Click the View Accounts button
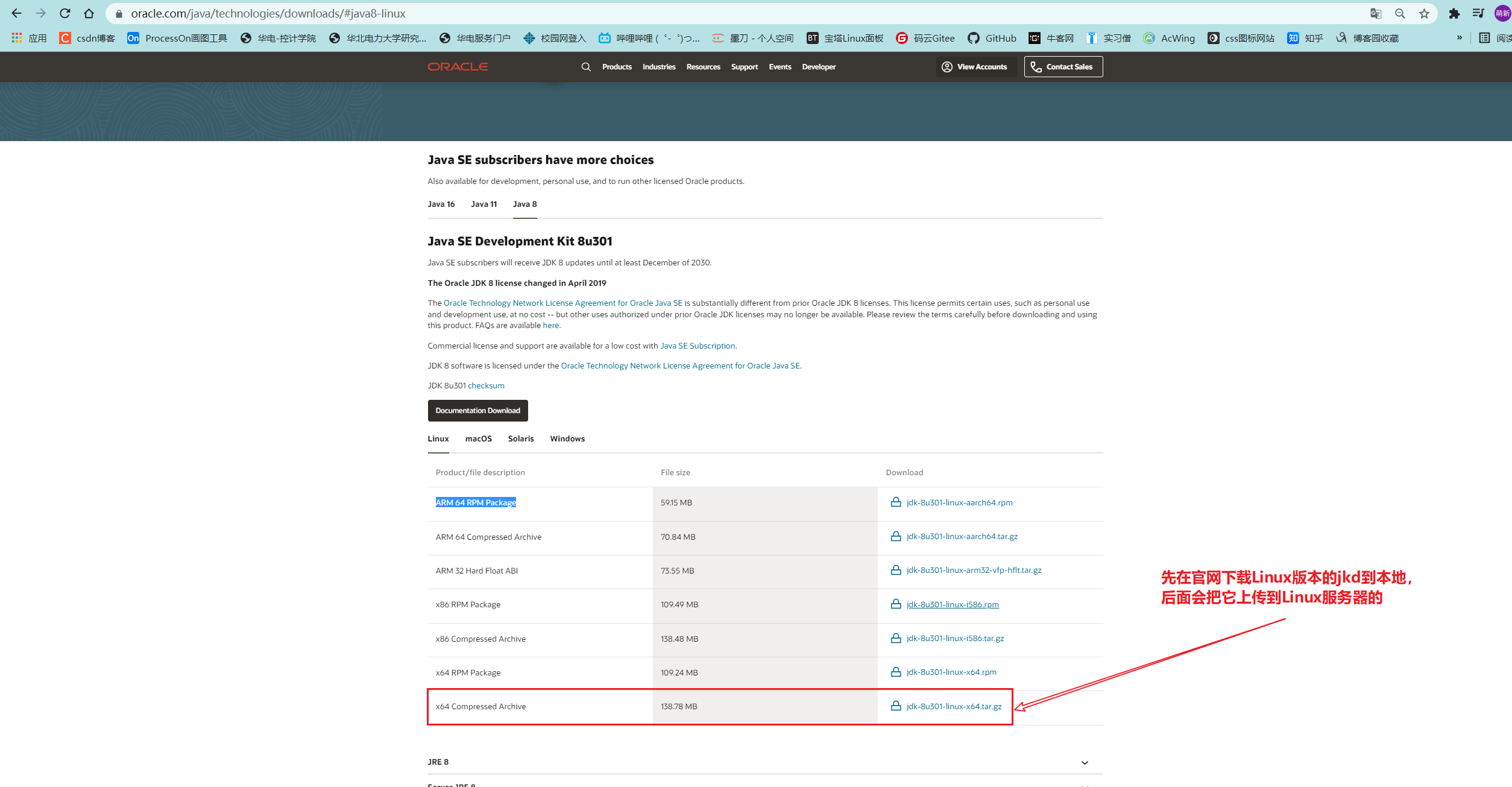 [976, 67]
